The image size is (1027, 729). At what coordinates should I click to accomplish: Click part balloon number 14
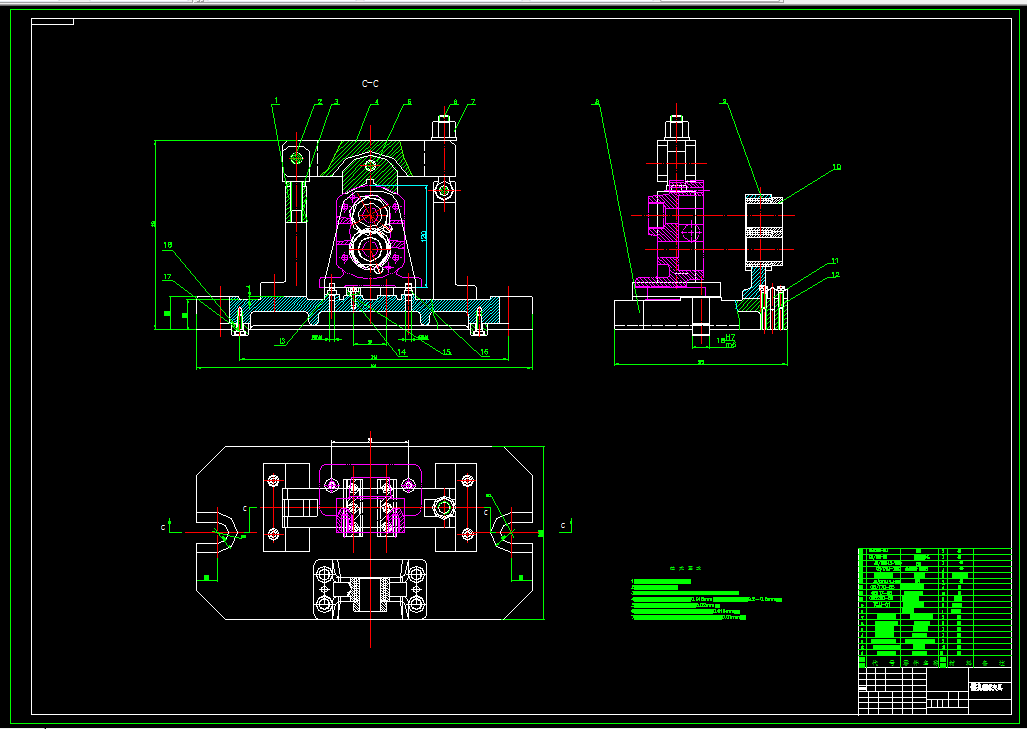click(x=402, y=352)
